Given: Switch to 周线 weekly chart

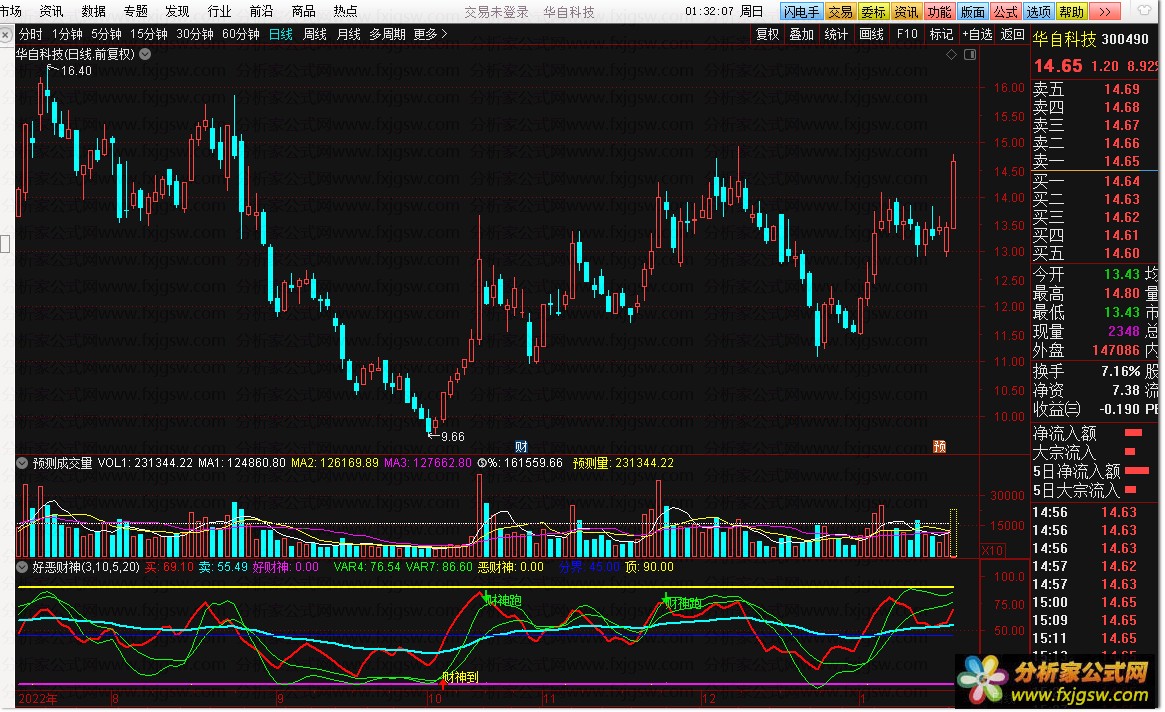Looking at the screenshot, I should 315,34.
